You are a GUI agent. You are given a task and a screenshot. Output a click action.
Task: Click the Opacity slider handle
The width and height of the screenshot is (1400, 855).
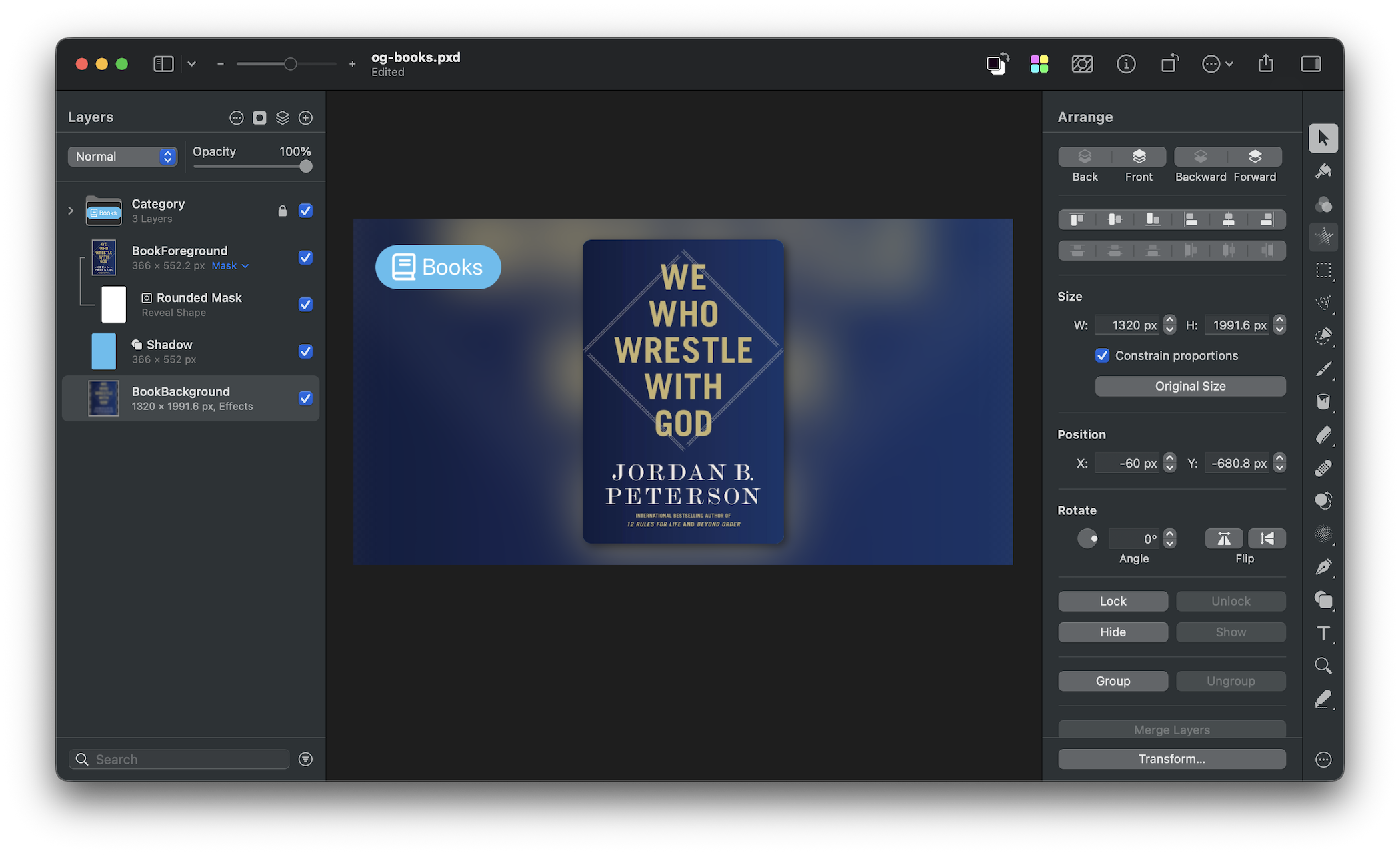pos(305,167)
